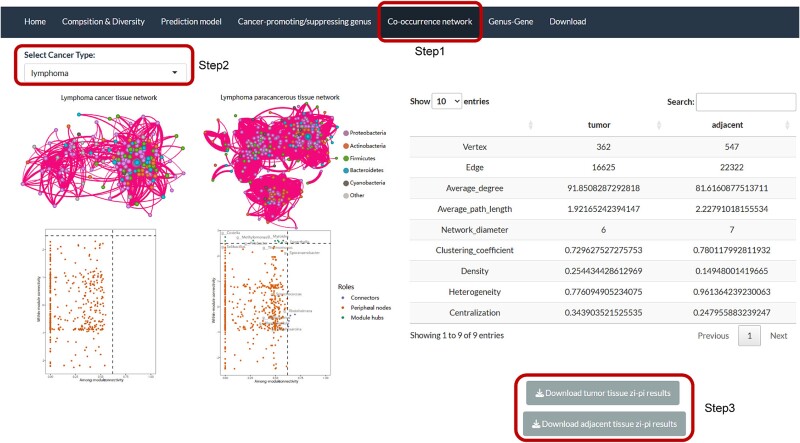Download adjacent tissue zi-pi results
This screenshot has height=443, width=800.
604,424
